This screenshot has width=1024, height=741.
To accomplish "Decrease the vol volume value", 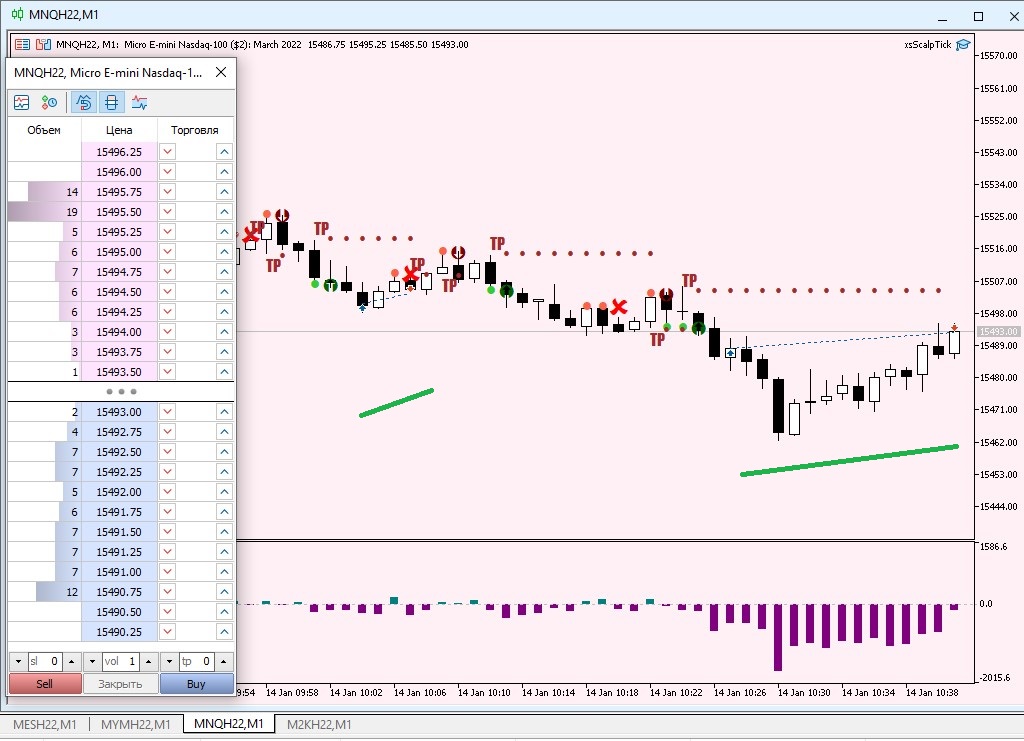I will [x=93, y=661].
